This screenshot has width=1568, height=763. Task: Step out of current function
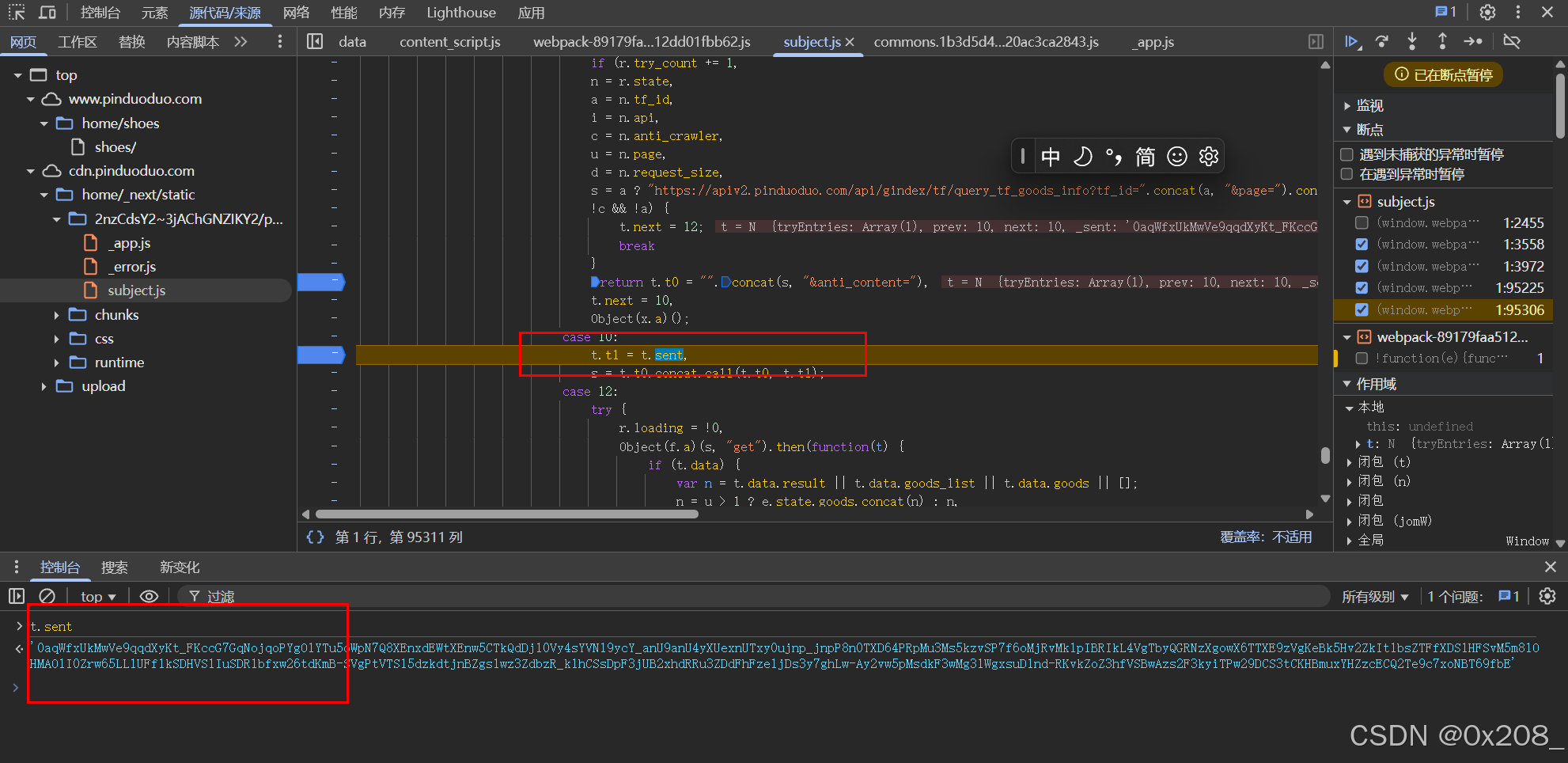pos(1442,41)
